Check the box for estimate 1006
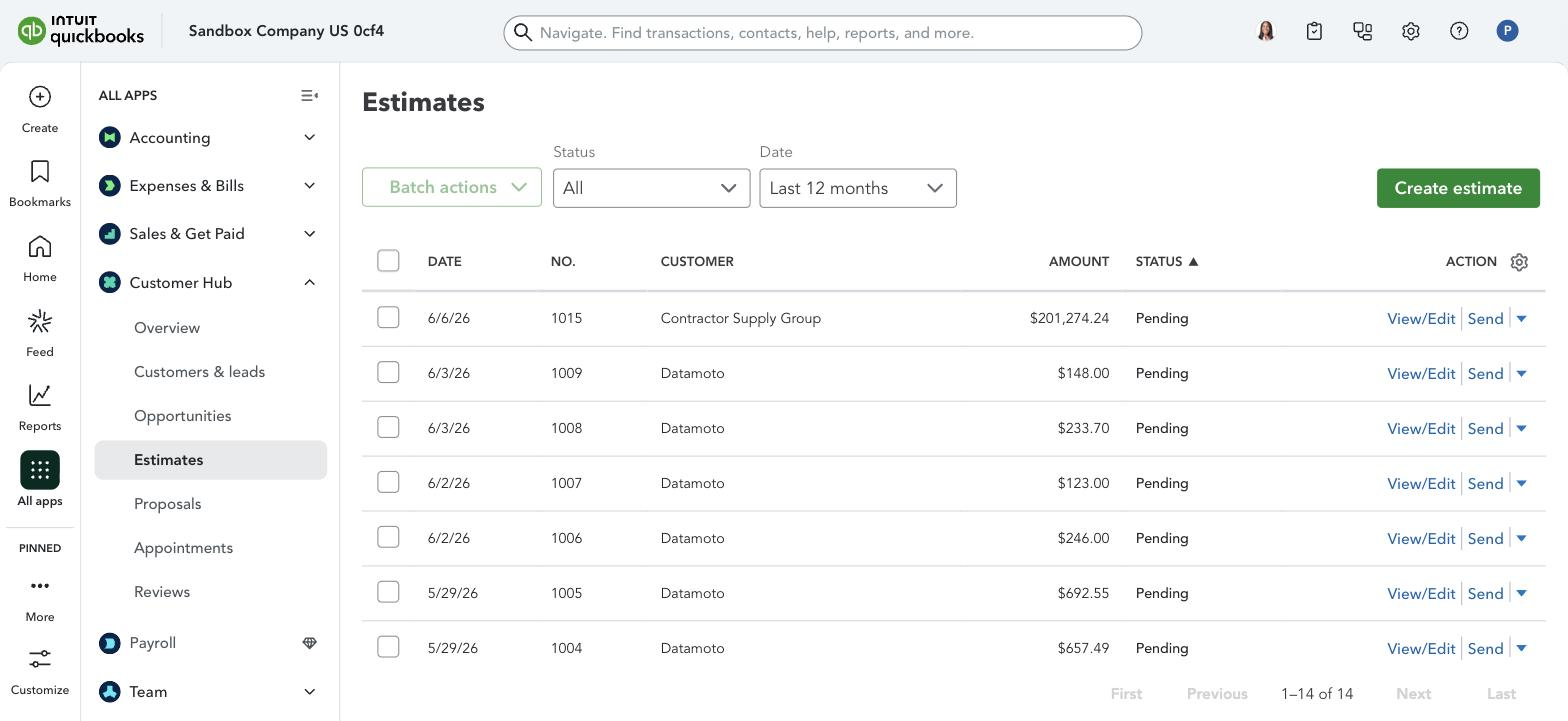Viewport: 1568px width, 721px height. pos(388,537)
